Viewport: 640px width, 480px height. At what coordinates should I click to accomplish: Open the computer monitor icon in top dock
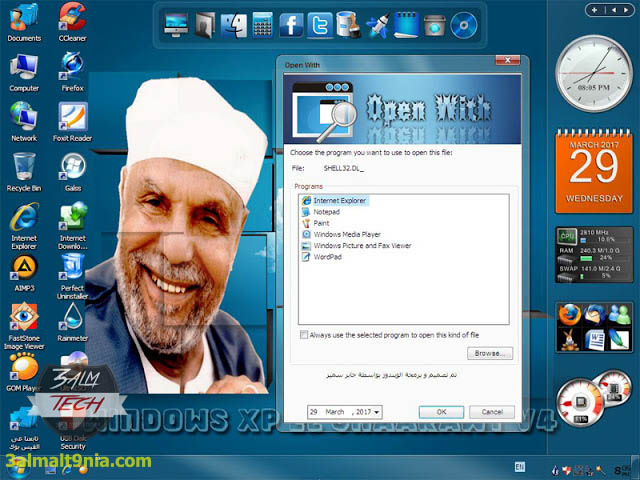[176, 25]
